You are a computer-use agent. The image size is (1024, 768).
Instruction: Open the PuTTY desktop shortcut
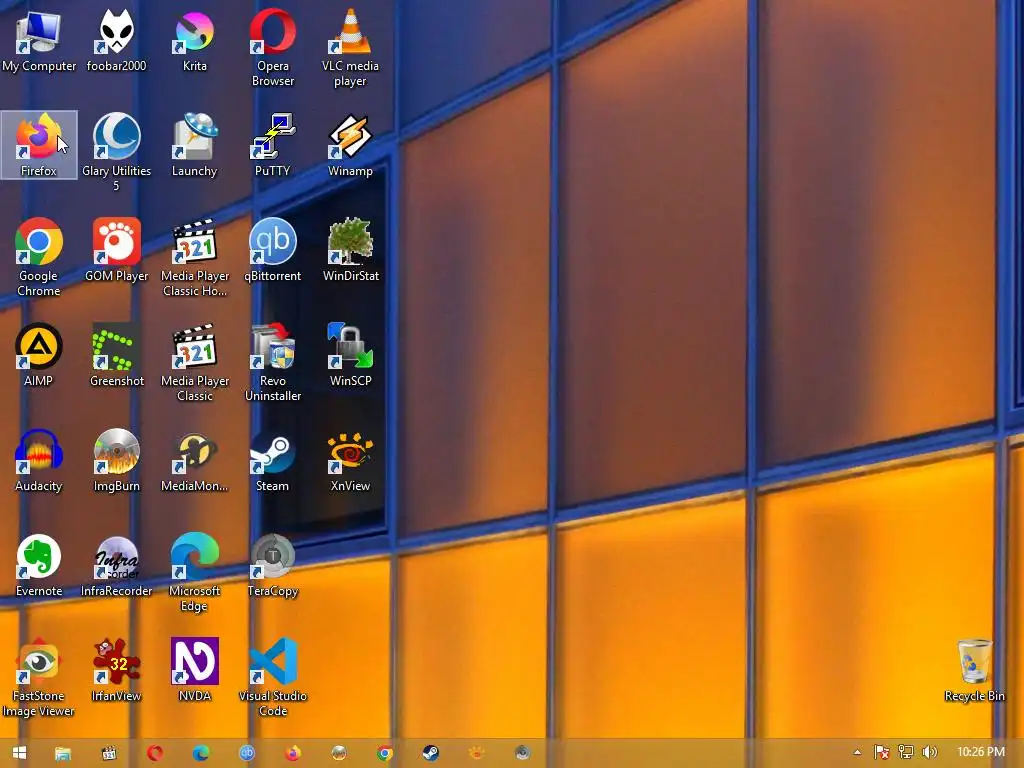click(272, 145)
